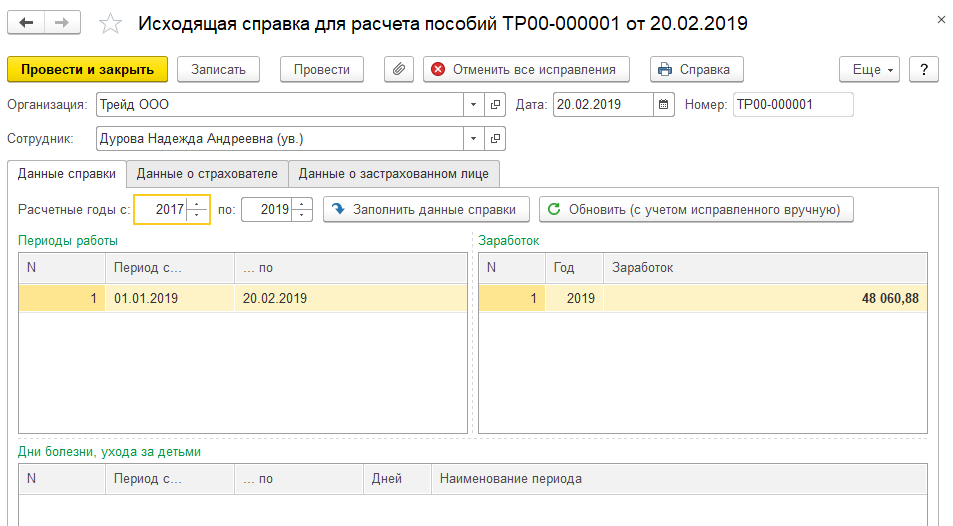Switch to Данные о застрахованном лице tab

(393, 174)
